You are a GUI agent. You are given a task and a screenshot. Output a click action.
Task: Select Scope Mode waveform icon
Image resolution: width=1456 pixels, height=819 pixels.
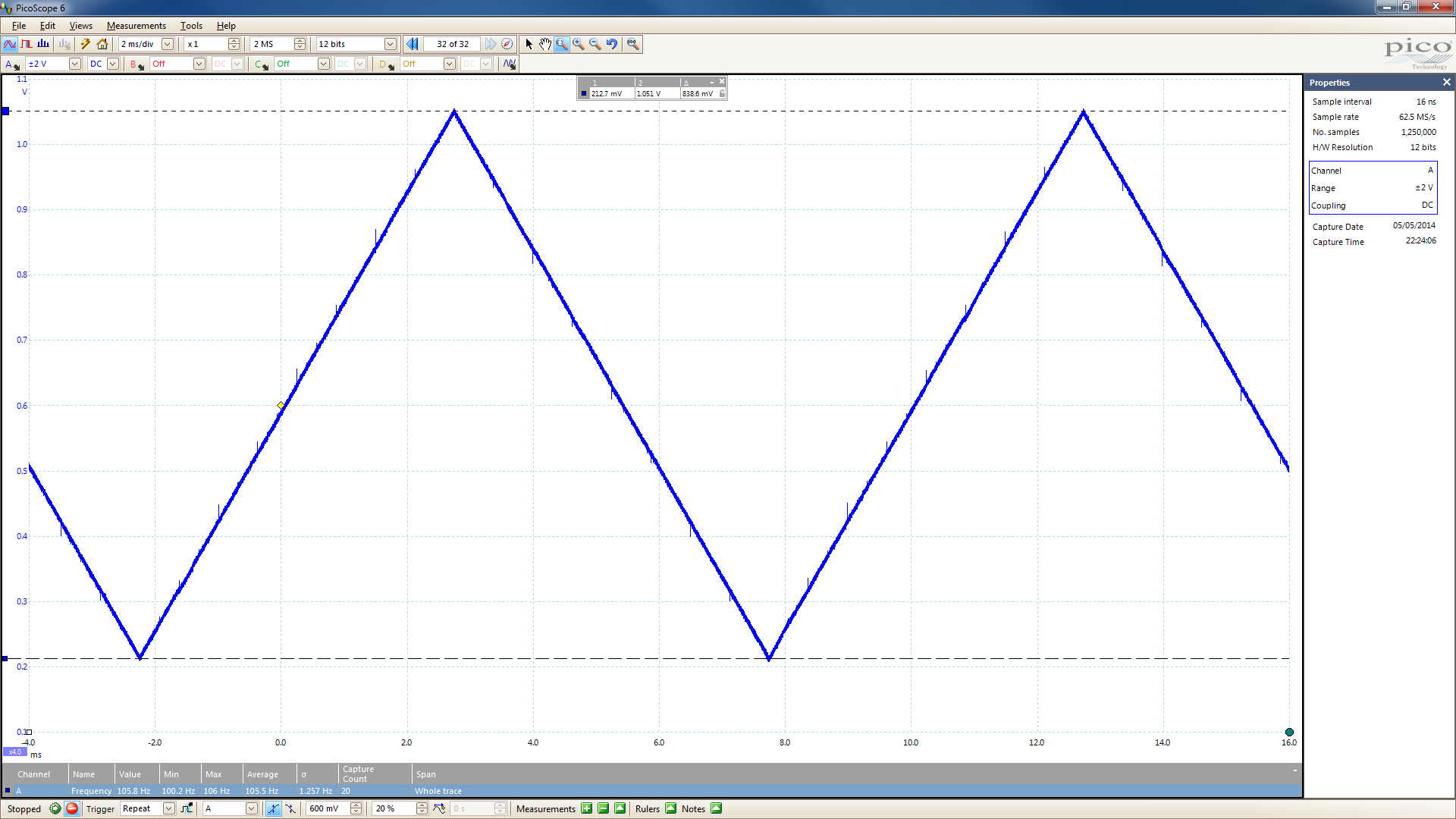10,44
